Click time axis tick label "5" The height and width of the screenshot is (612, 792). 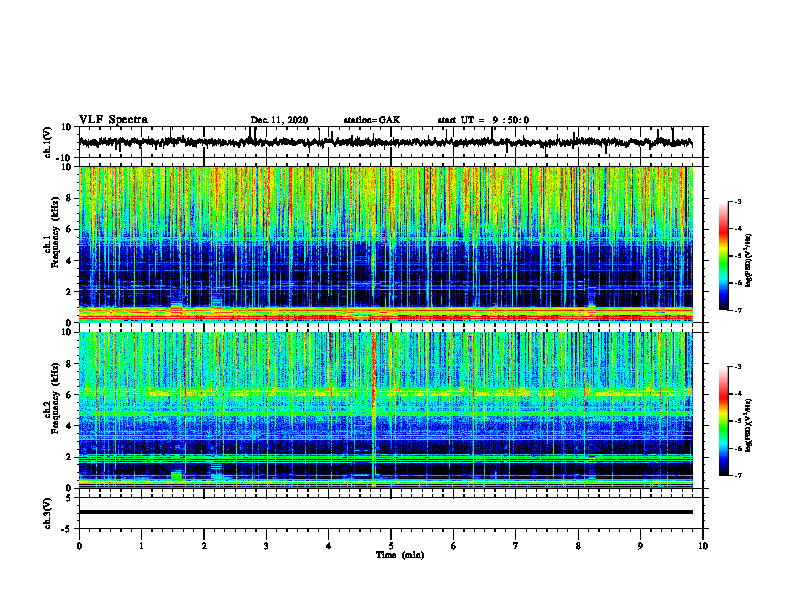coord(391,545)
